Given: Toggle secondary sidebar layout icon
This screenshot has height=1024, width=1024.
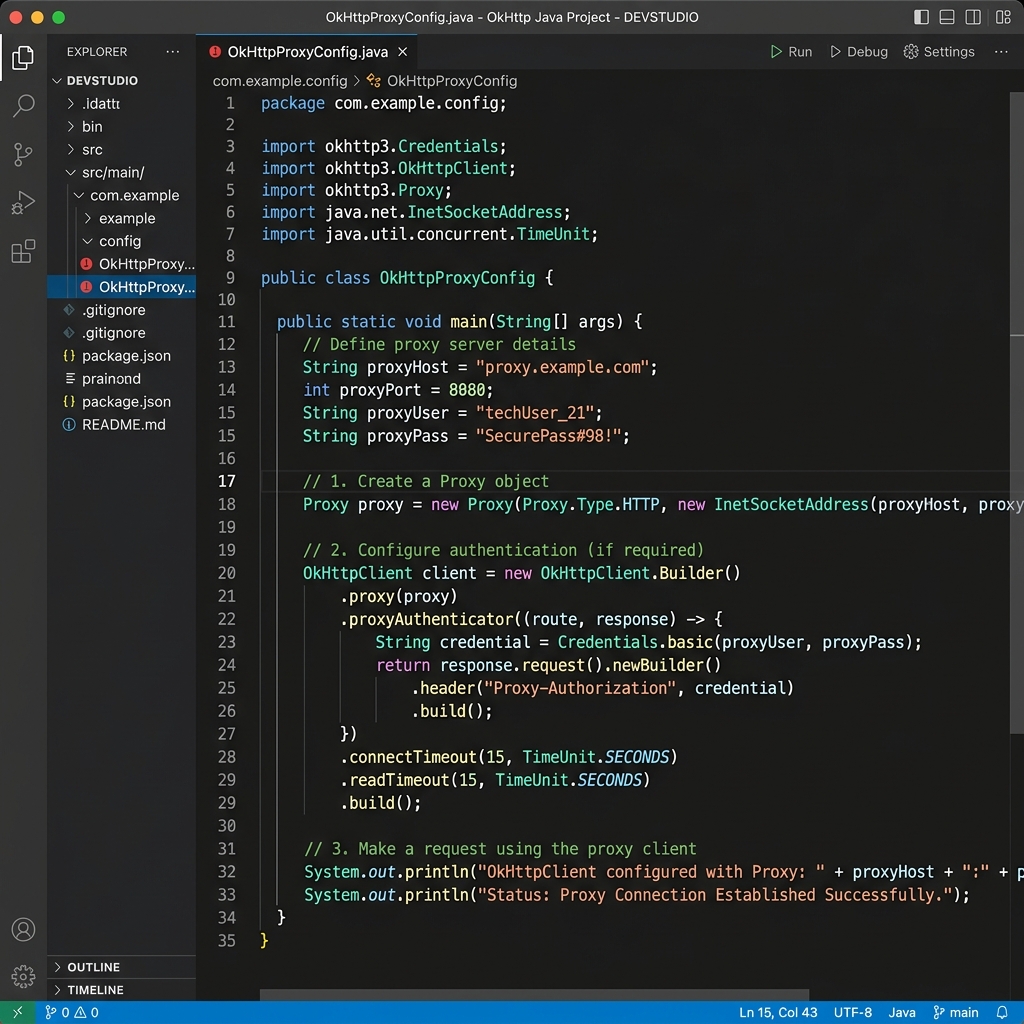Looking at the screenshot, I should (973, 17).
